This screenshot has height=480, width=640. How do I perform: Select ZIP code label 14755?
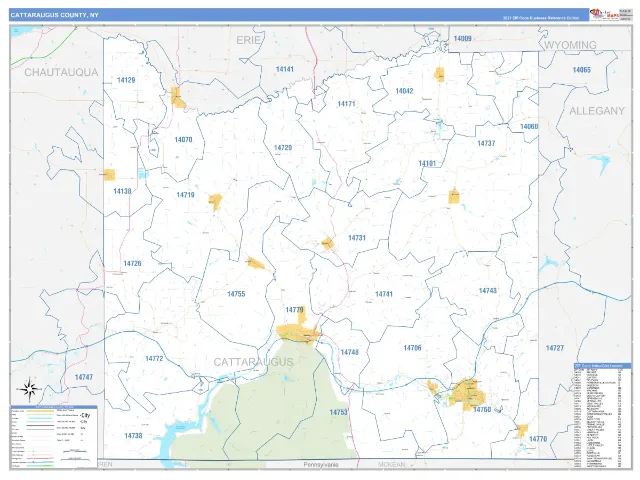pyautogui.click(x=236, y=294)
